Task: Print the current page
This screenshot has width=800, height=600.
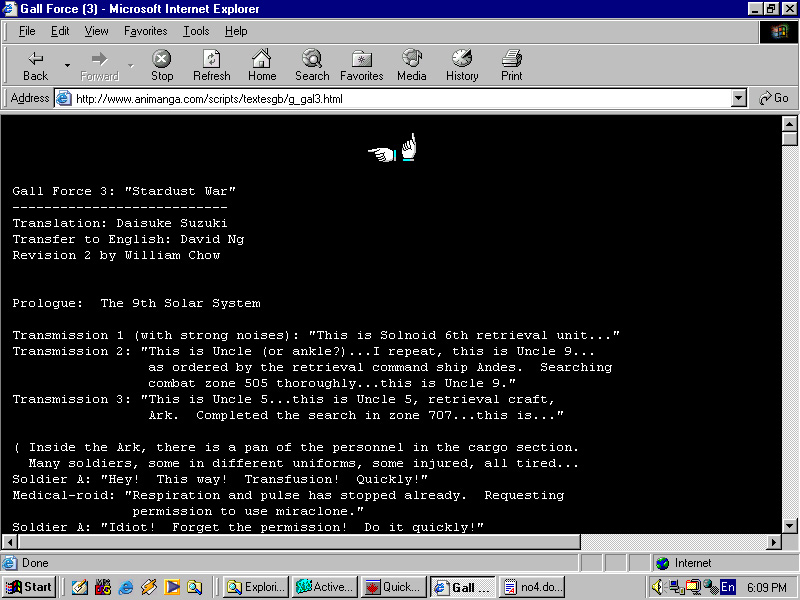Action: coord(511,65)
